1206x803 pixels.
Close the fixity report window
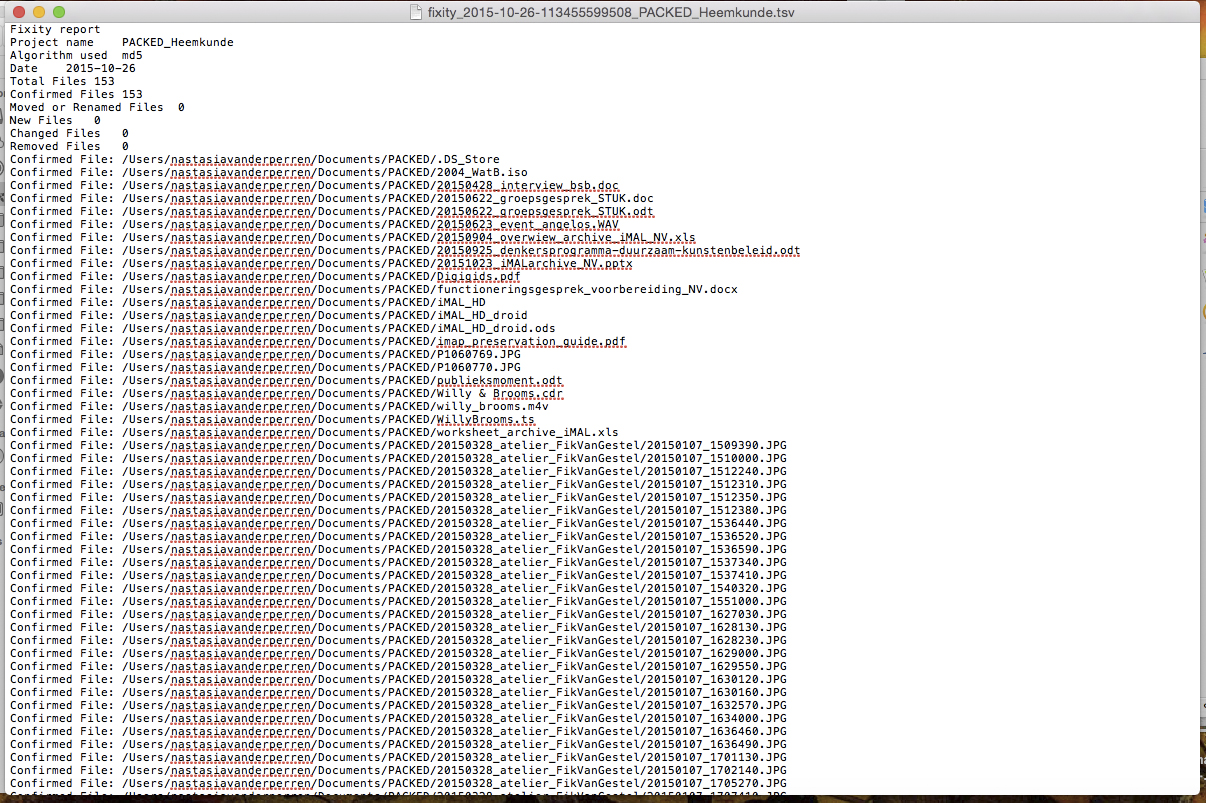18,12
